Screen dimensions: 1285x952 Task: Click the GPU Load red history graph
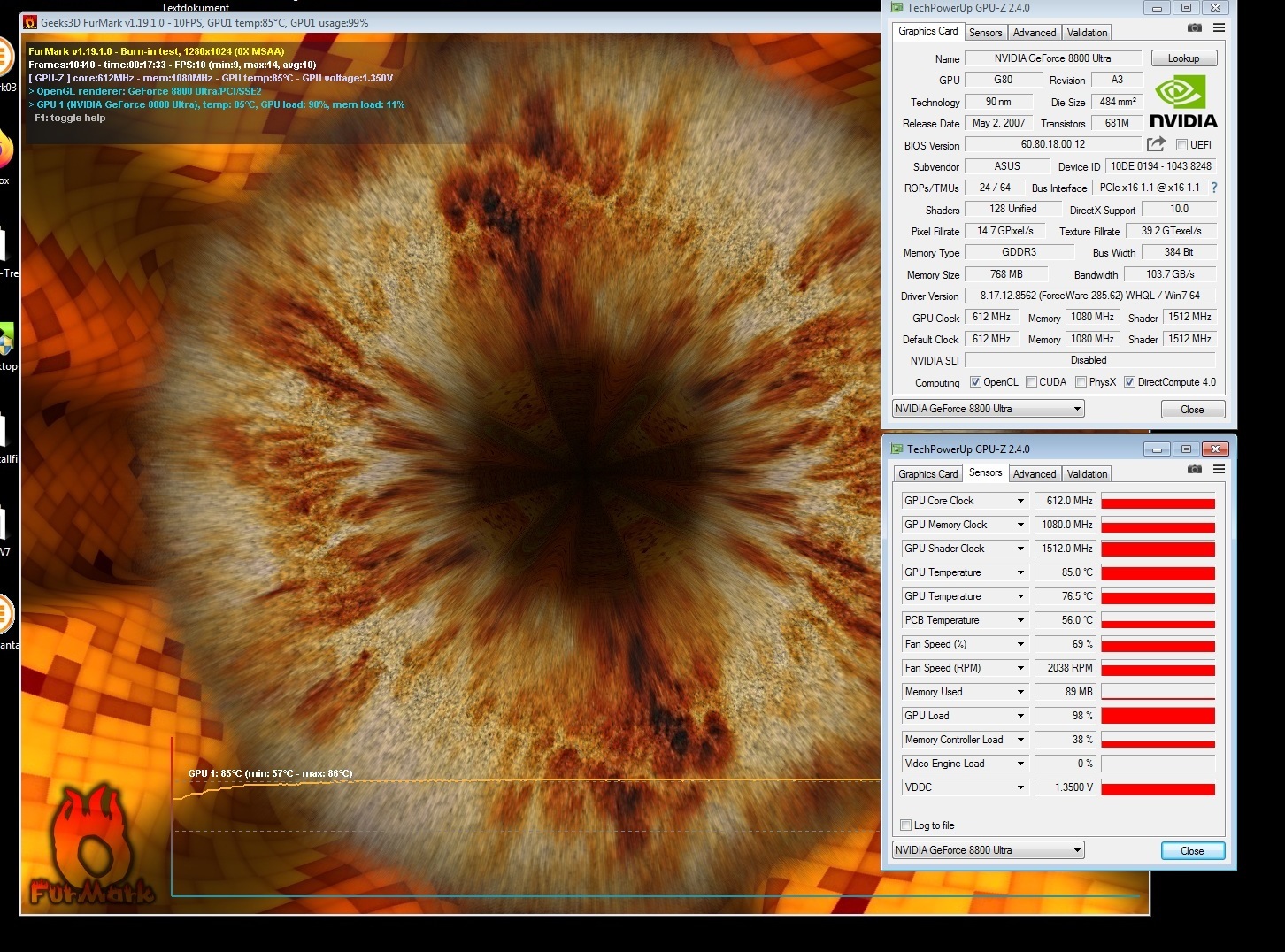pos(1158,716)
